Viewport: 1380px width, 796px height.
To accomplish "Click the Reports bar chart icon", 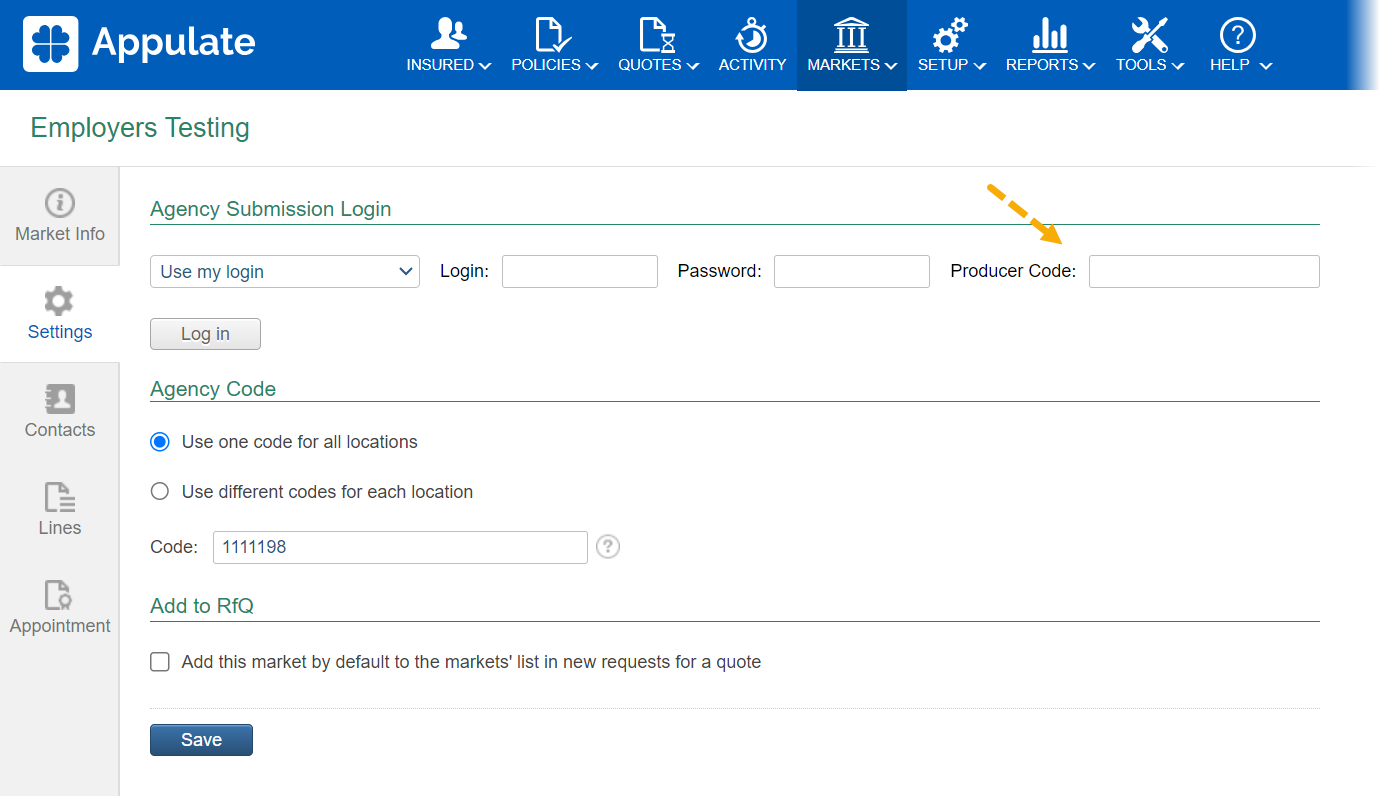I will click(x=1050, y=36).
